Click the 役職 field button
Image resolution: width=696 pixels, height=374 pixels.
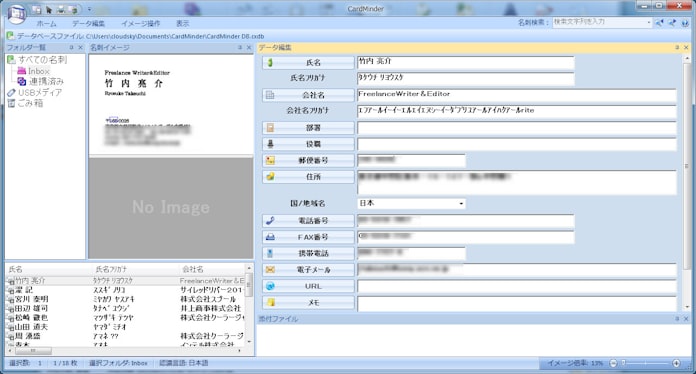pyautogui.click(x=308, y=144)
